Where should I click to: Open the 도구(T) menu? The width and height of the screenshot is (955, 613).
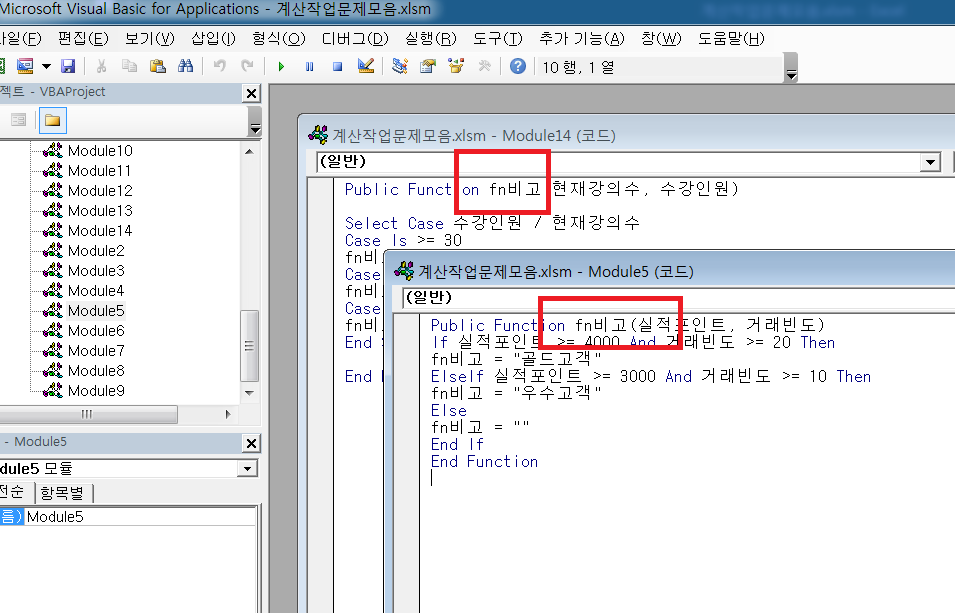pos(497,39)
